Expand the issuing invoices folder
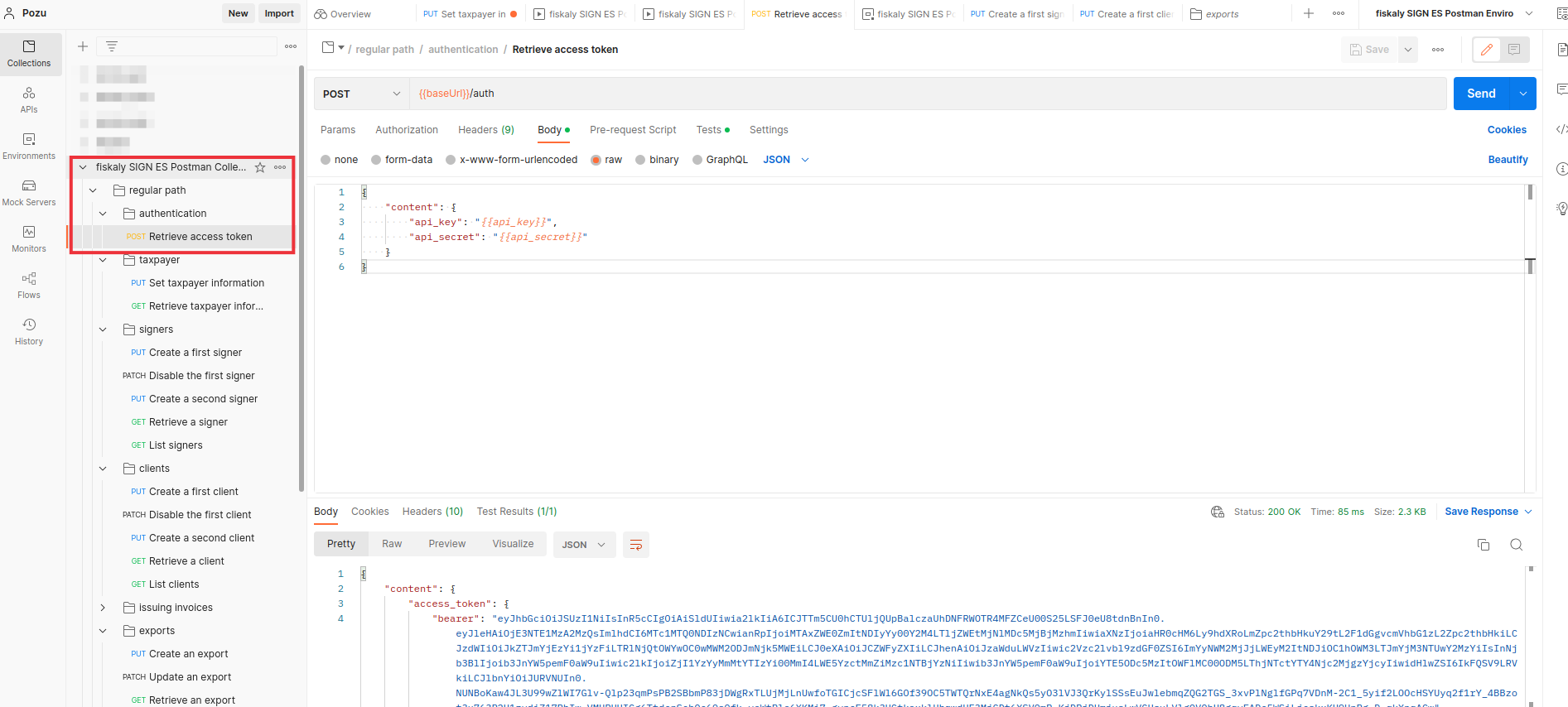This screenshot has width=1568, height=707. pos(103,608)
